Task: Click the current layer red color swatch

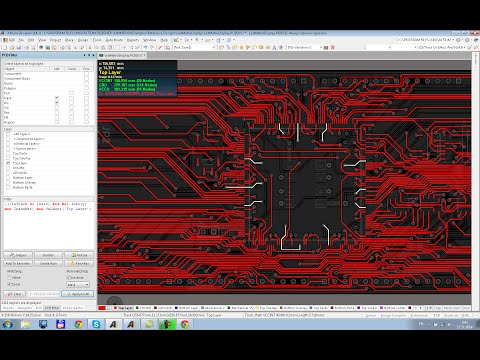Action: point(102,308)
